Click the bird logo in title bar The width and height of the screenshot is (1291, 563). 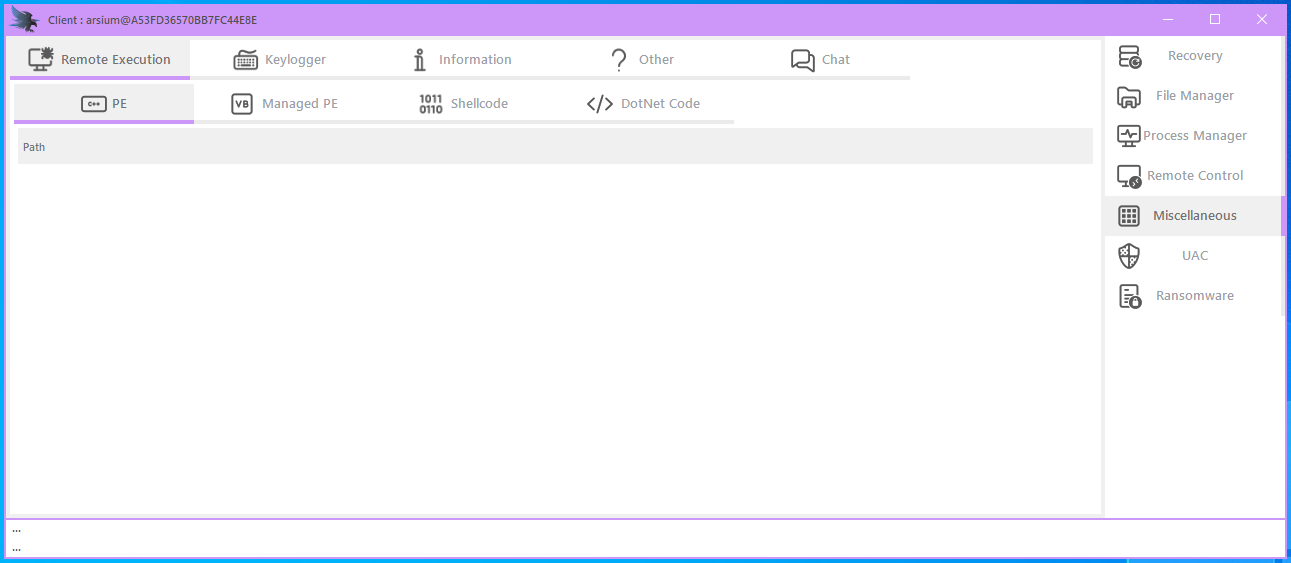(x=24, y=19)
